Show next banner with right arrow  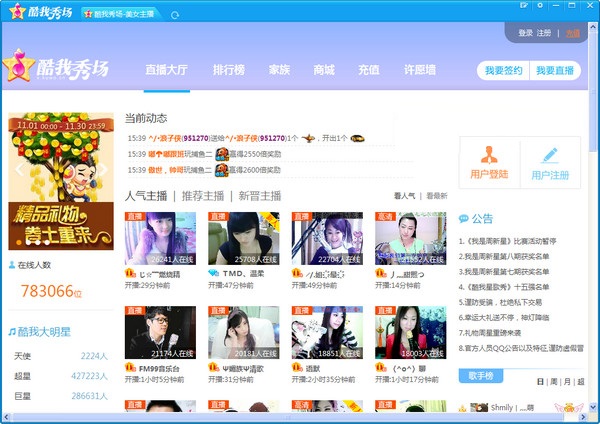[103, 169]
